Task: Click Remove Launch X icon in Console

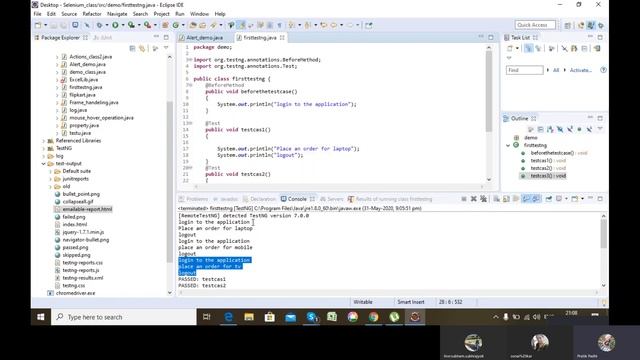Action: (473, 199)
